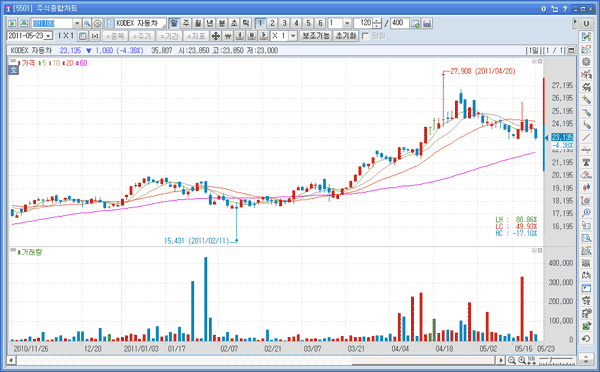Click the candlestick icon in right sidebar
The height and width of the screenshot is (372, 600).
coord(586,188)
